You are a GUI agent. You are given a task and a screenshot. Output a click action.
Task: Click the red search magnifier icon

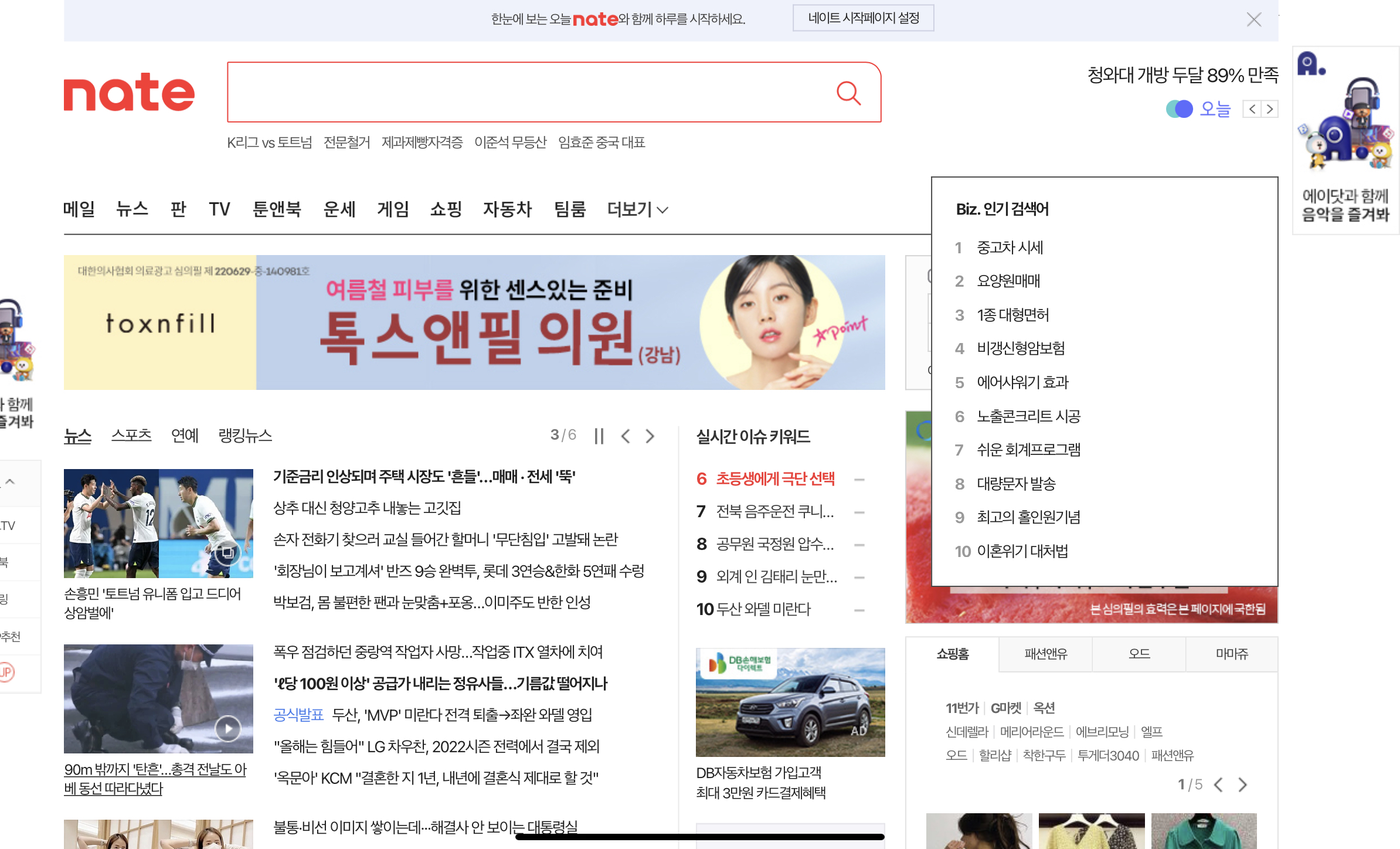(848, 93)
